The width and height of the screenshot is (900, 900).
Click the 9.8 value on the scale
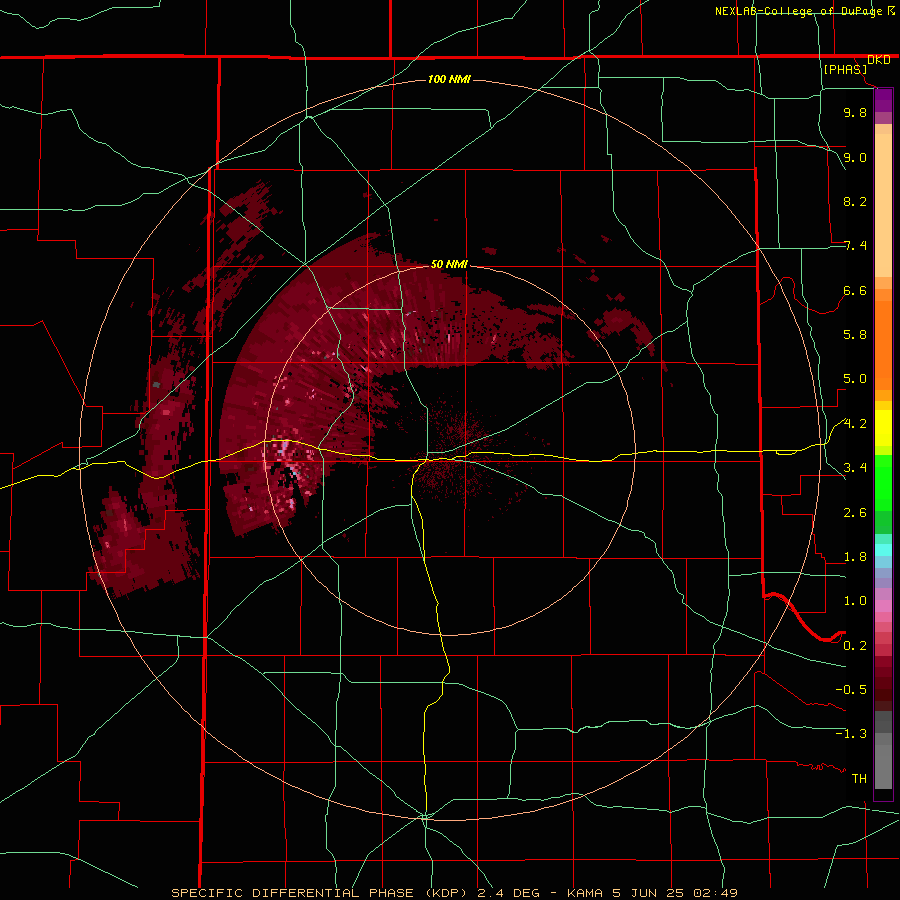(x=855, y=112)
